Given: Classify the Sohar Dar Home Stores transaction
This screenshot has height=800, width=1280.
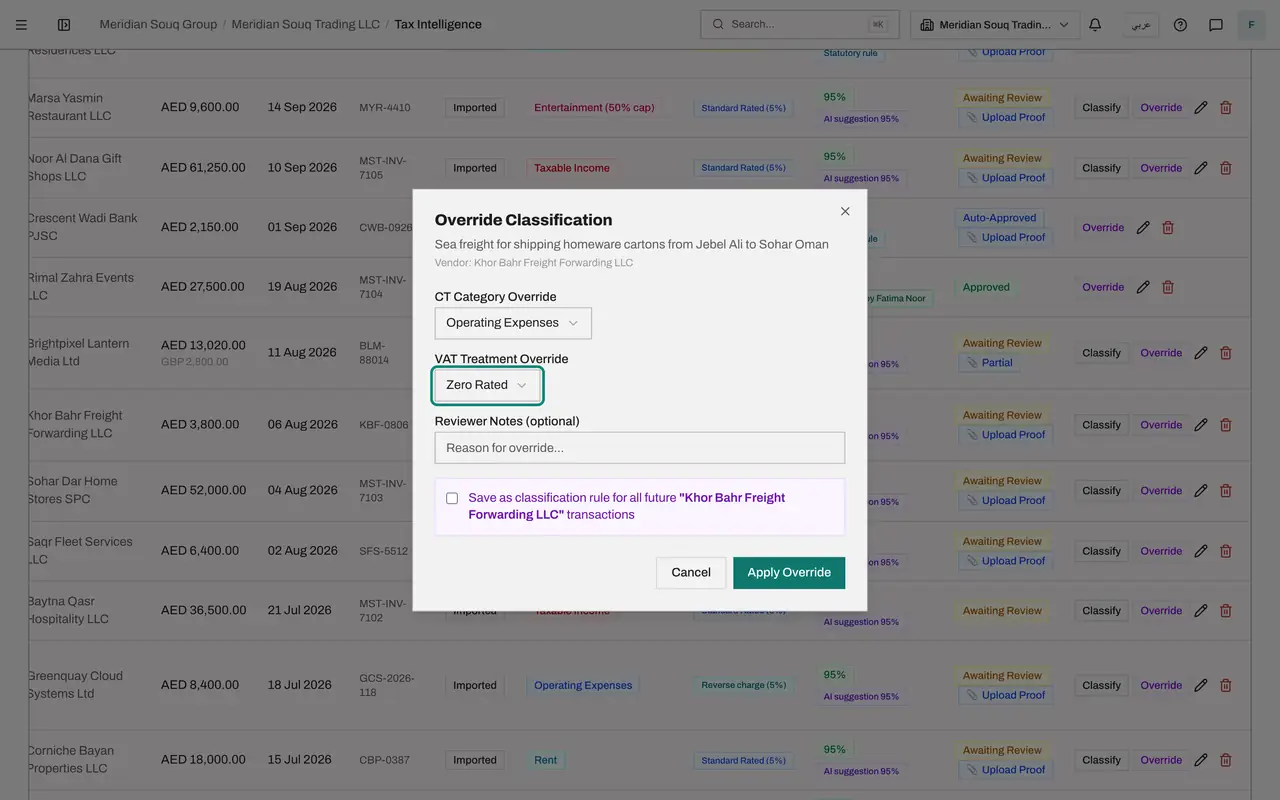Looking at the screenshot, I should click(1101, 491).
